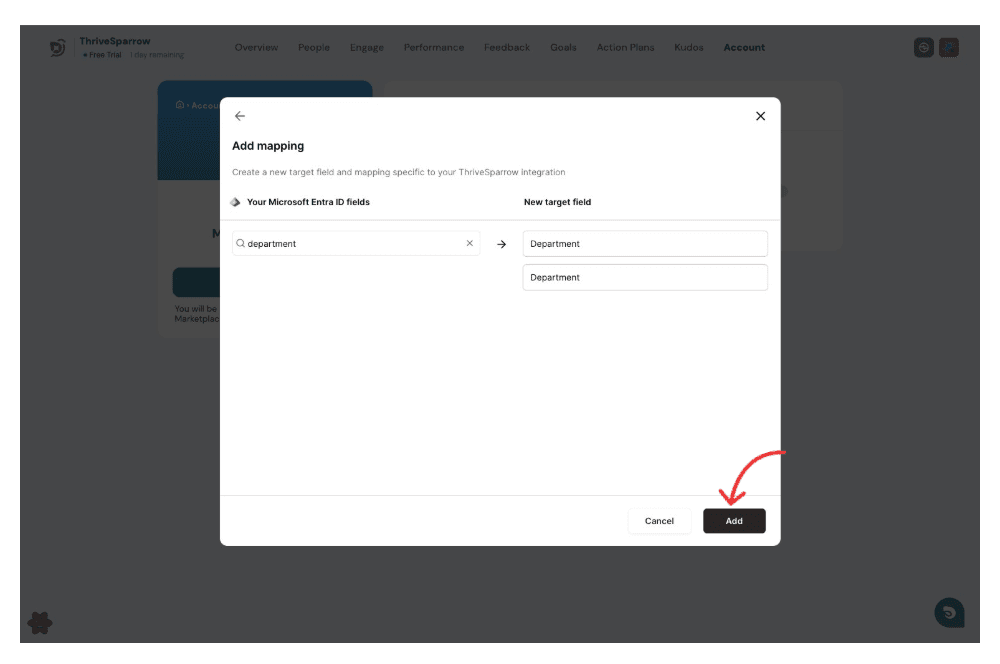The image size is (1000, 664).
Task: Click the Microsoft Entra ID logo icon
Action: tap(235, 202)
